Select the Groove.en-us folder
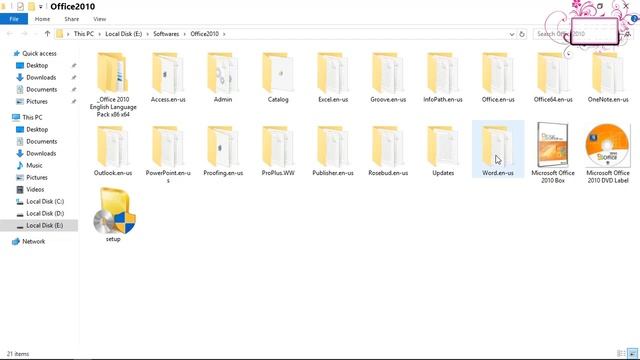The image size is (640, 360). pyautogui.click(x=388, y=78)
